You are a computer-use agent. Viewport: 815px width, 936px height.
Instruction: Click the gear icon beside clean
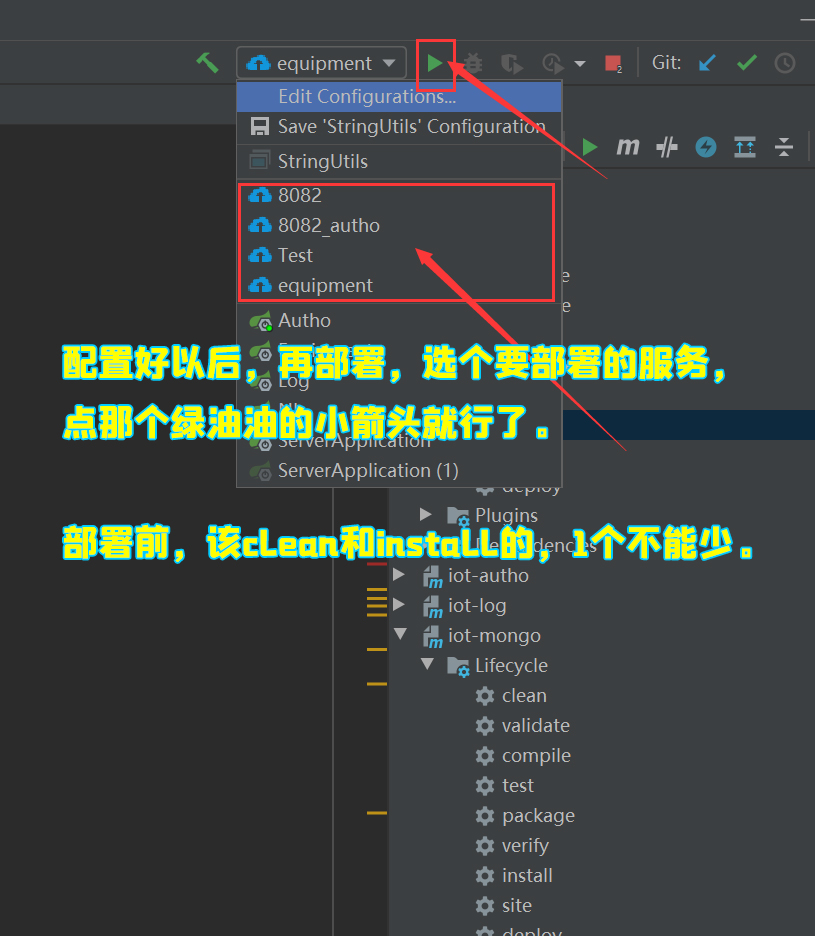[485, 696]
